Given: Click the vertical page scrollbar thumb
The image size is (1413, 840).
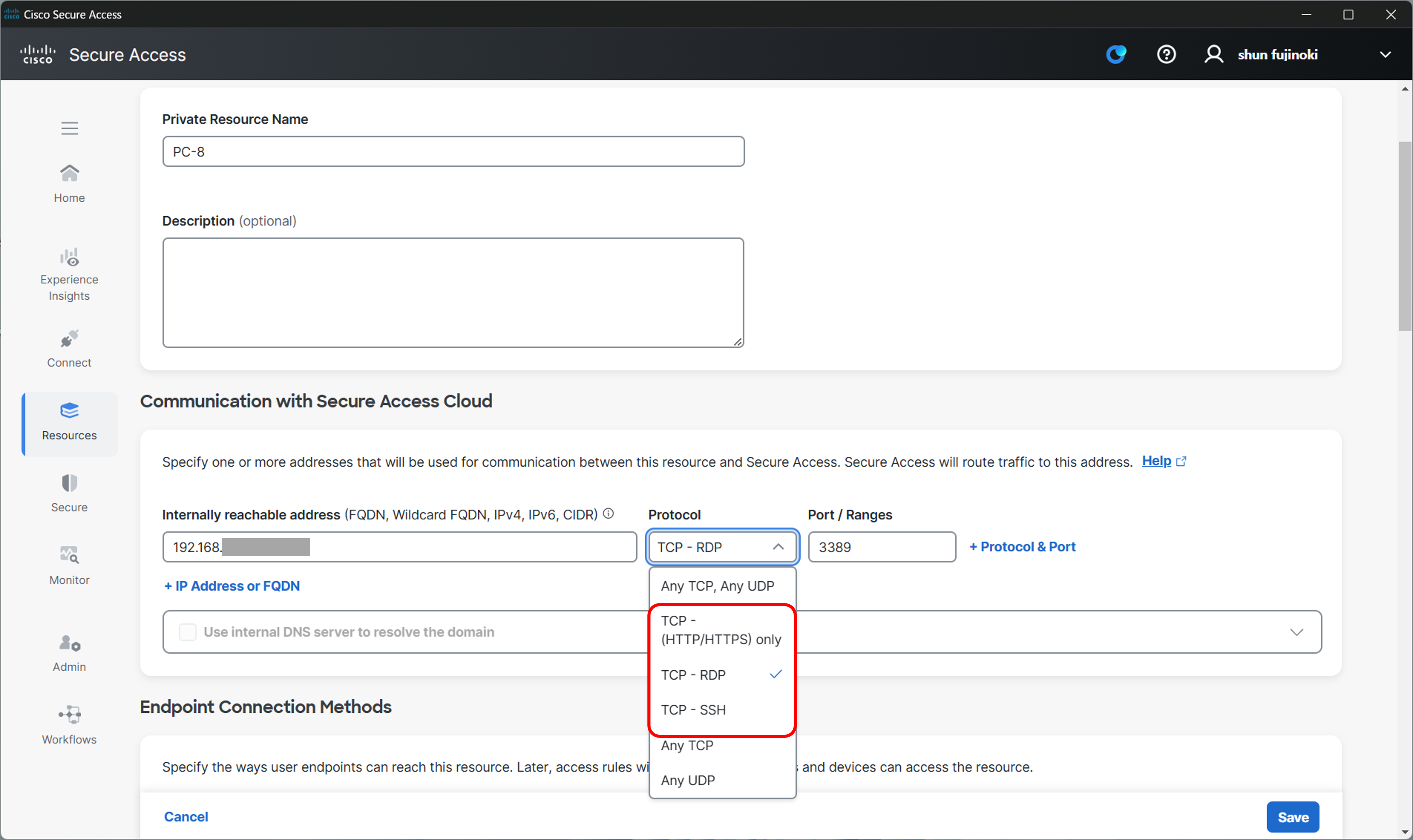Looking at the screenshot, I should coord(1405,236).
